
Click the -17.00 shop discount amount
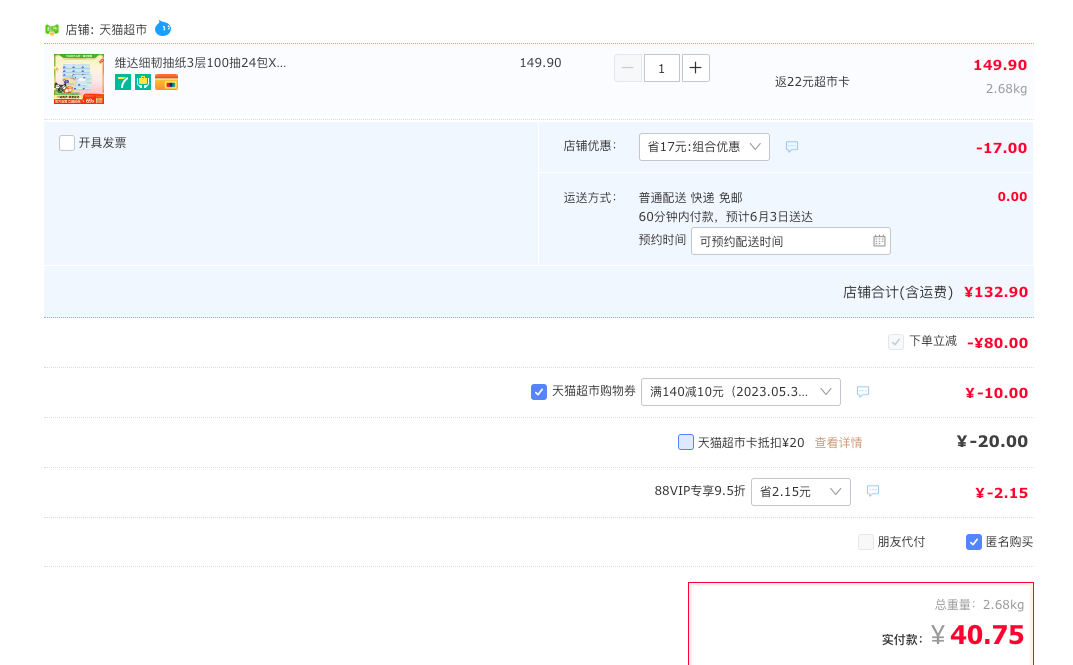(1001, 148)
